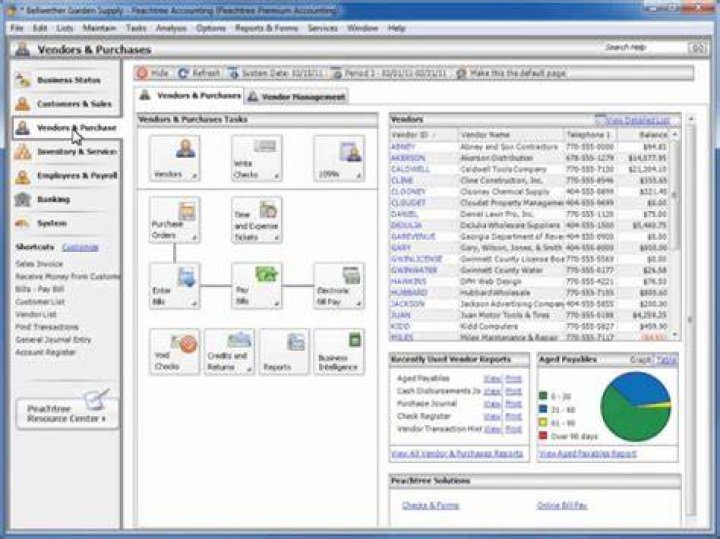Open the Vendors task icon
This screenshot has width=720, height=539.
click(174, 158)
